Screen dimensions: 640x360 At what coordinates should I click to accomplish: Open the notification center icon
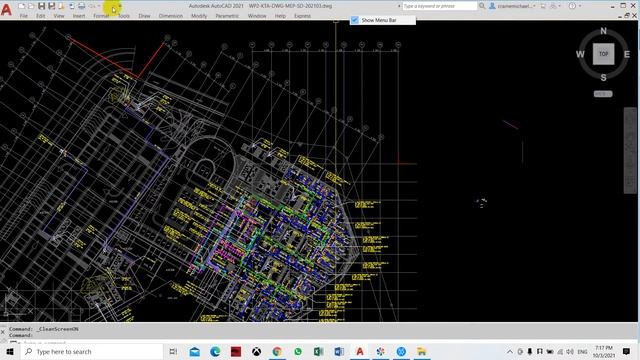626,351
